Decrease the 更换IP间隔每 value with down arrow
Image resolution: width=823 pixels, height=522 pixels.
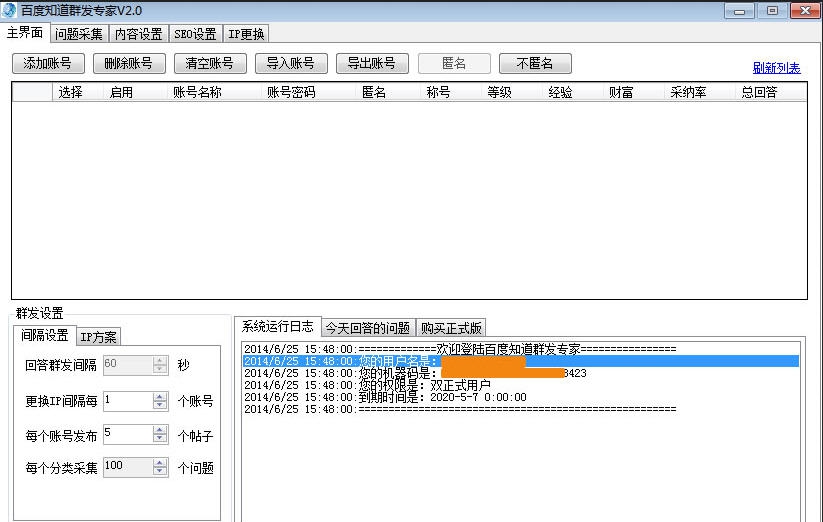pos(160,406)
